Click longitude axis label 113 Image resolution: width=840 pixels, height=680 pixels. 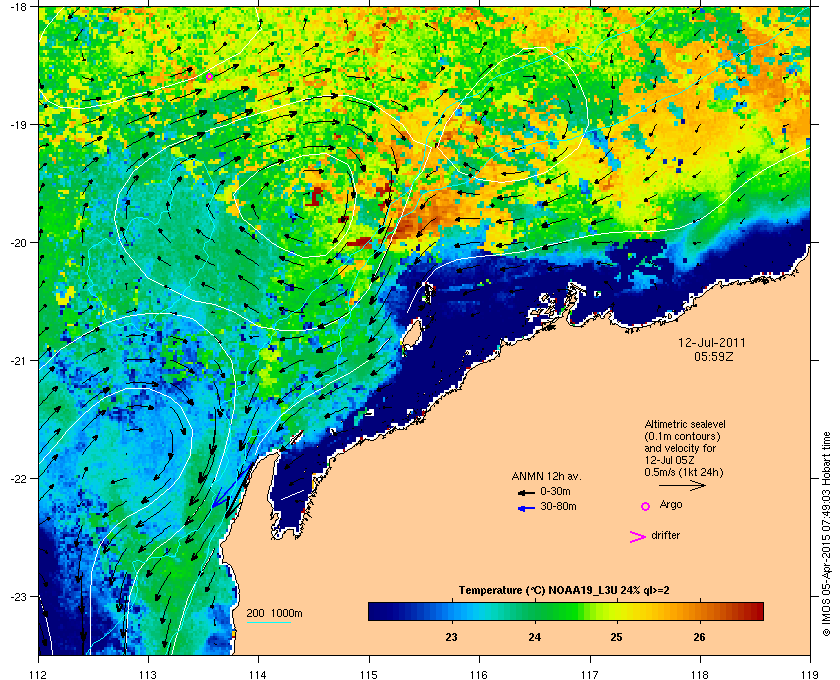[x=148, y=675]
